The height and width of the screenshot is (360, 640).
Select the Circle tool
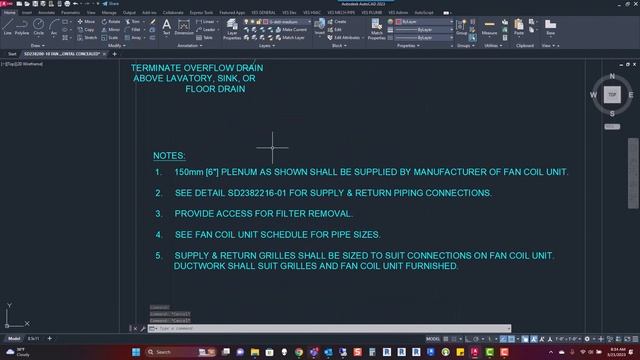[38, 27]
